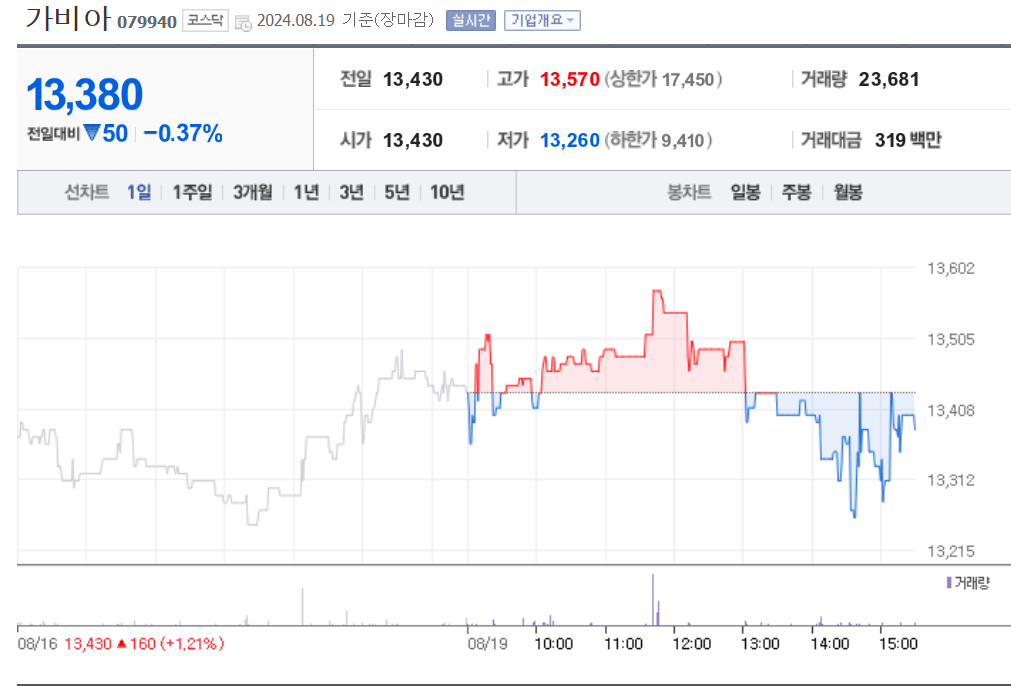Click the 13,505 price axis label
The image size is (1011, 686).
click(951, 339)
